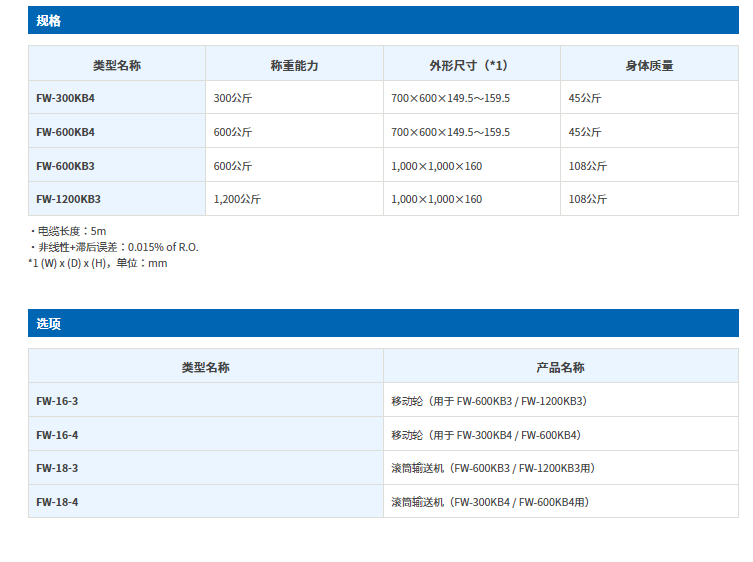Viewport: 753px width, 562px height.
Task: Select the FW-1200KB3 model name cell
Action: [x=117, y=199]
